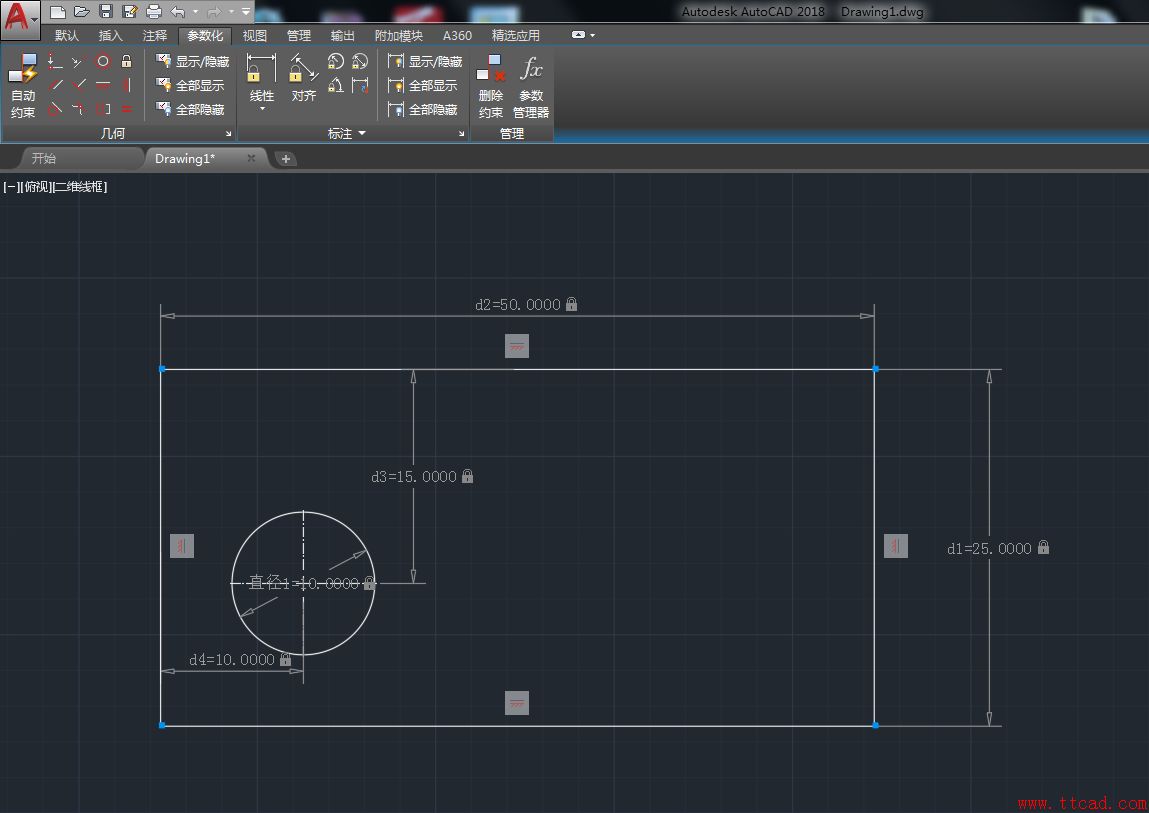Close the Drawing1* file tab
The width and height of the screenshot is (1149, 813).
[x=251, y=158]
